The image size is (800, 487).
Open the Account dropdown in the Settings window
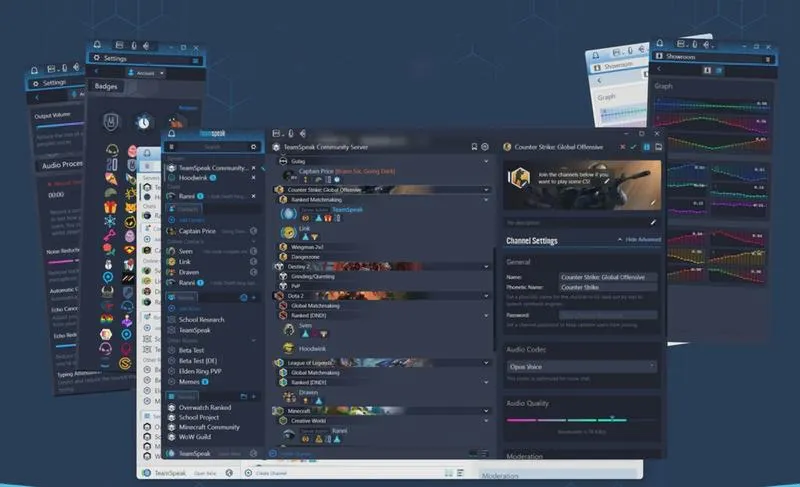click(x=146, y=73)
